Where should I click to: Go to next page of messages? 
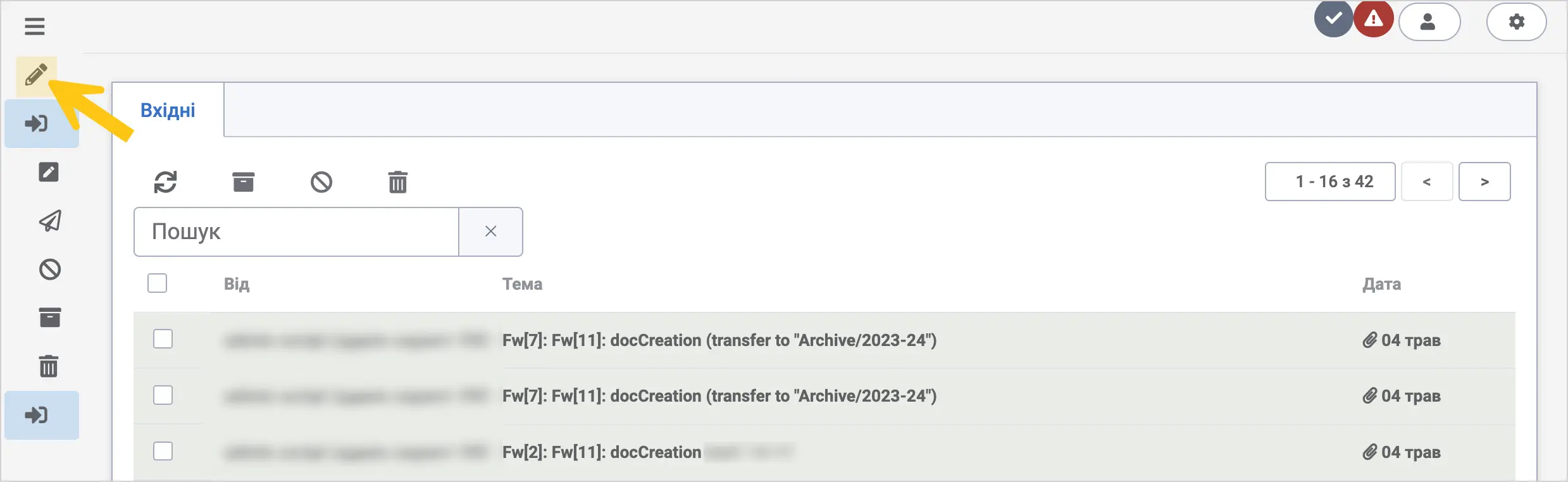tap(1484, 182)
